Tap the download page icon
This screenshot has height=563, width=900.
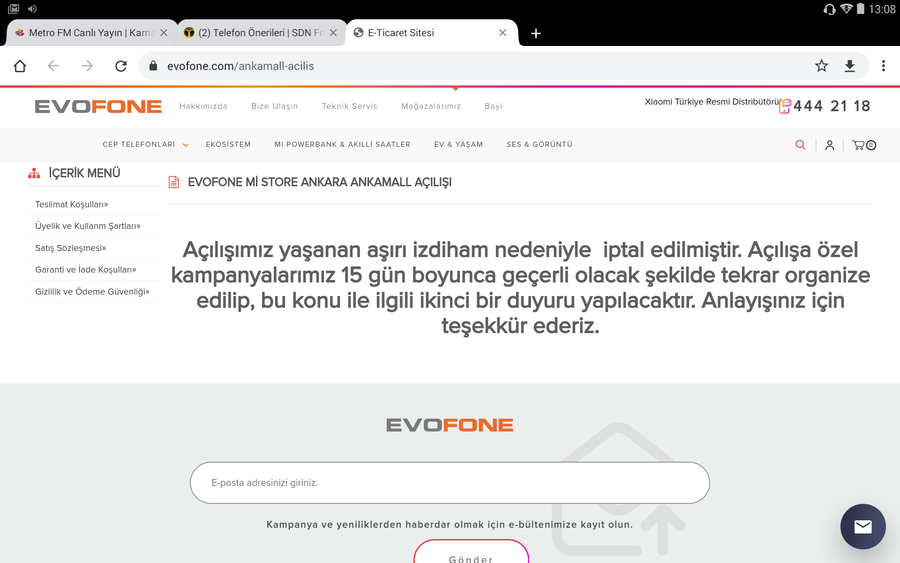(849, 66)
